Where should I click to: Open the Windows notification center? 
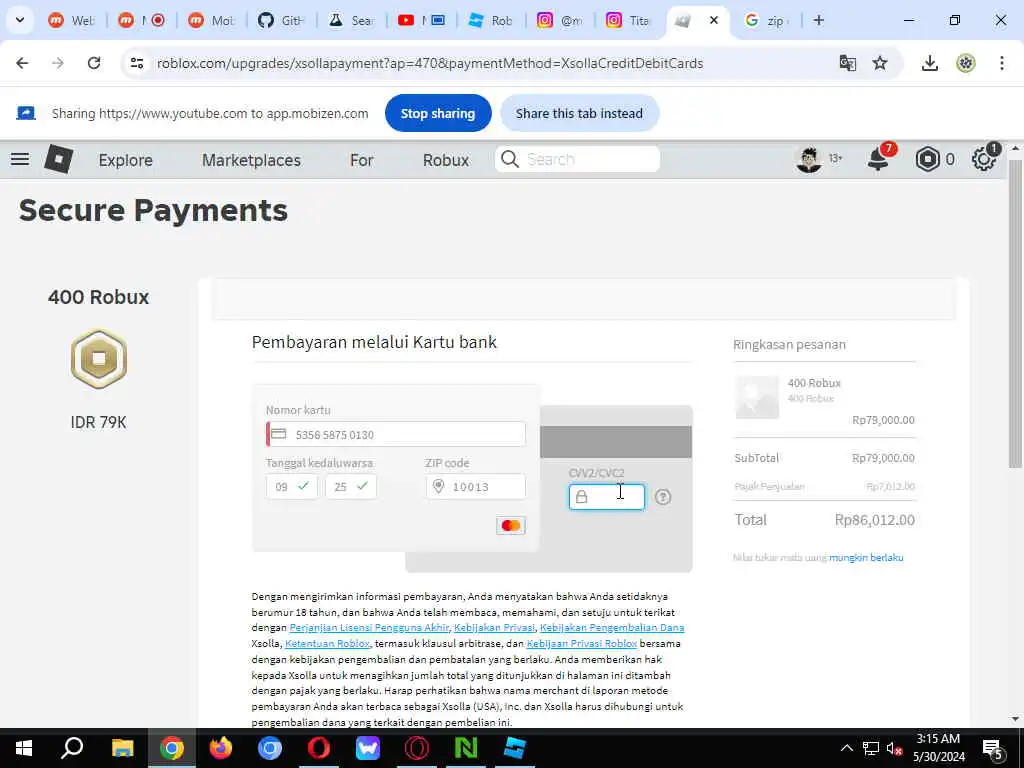point(993,748)
